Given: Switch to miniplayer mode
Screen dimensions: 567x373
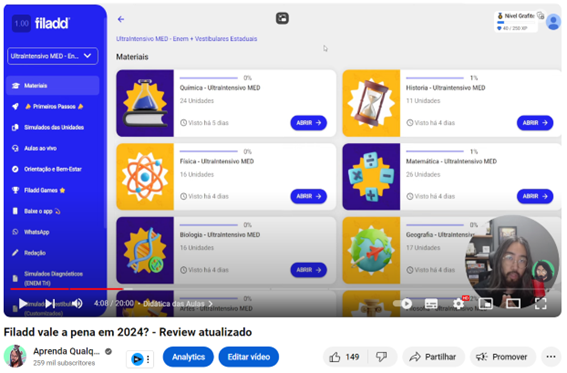Looking at the screenshot, I should pos(486,304).
